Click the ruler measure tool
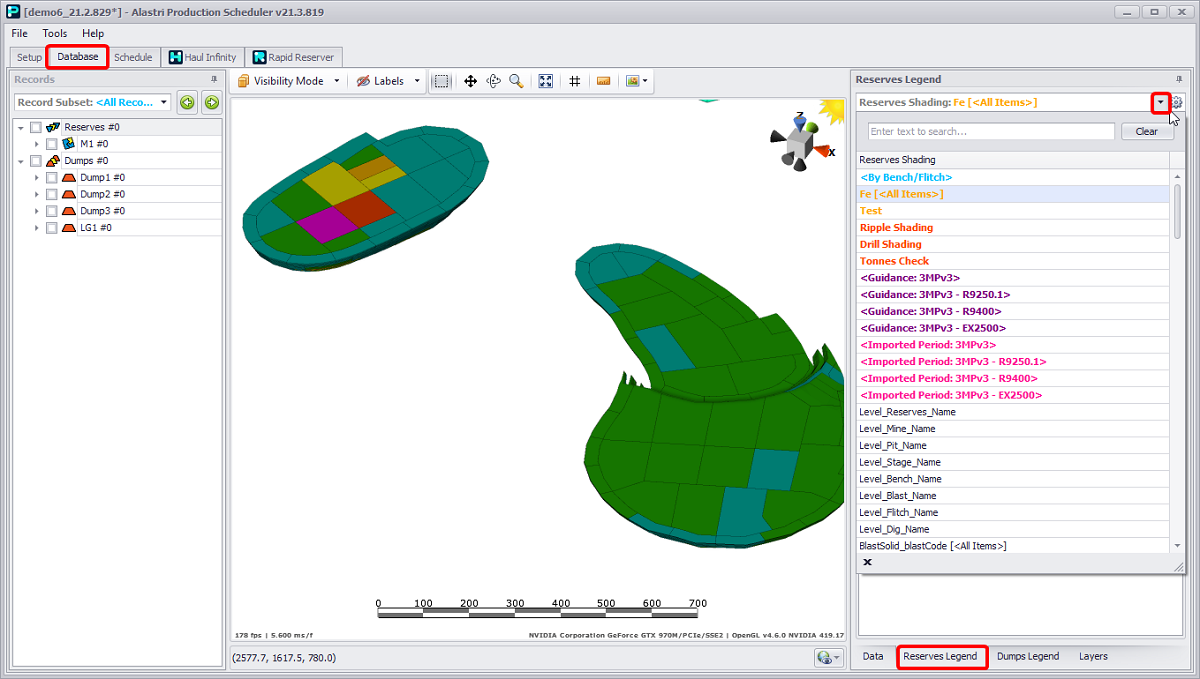 [604, 81]
